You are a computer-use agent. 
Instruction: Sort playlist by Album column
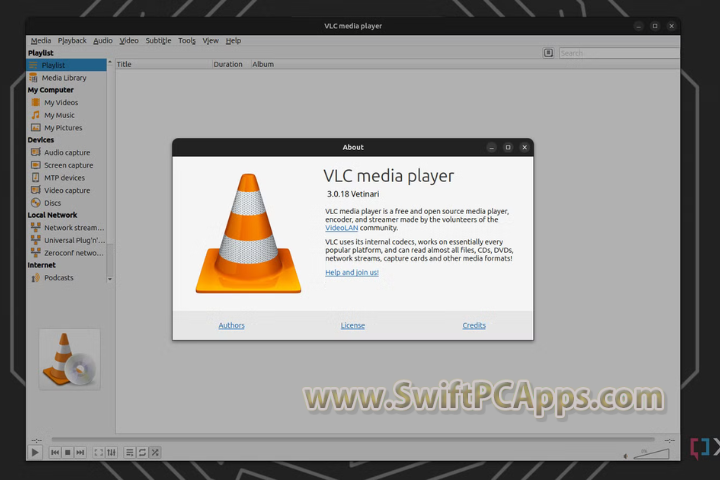pyautogui.click(x=465, y=64)
